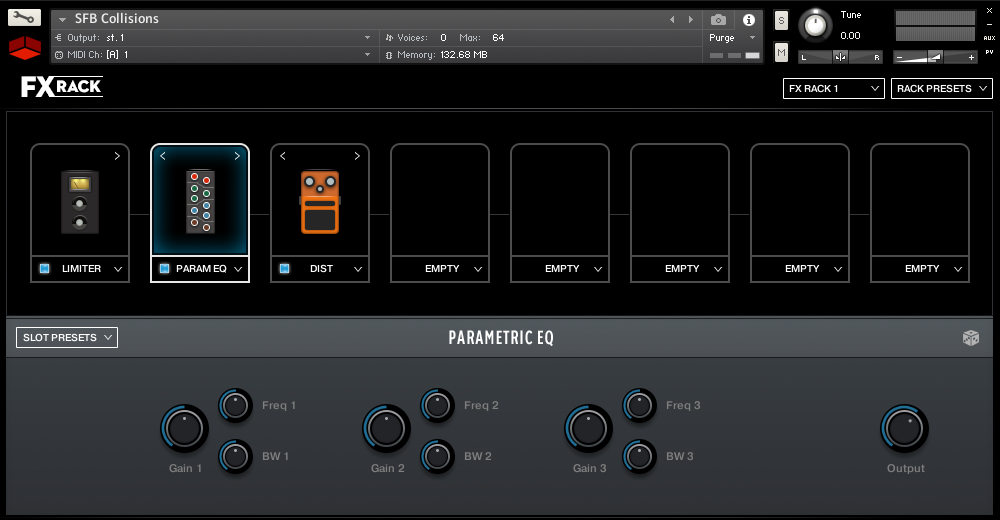The height and width of the screenshot is (520, 1000).
Task: Open the instrument info icon
Action: click(x=749, y=20)
